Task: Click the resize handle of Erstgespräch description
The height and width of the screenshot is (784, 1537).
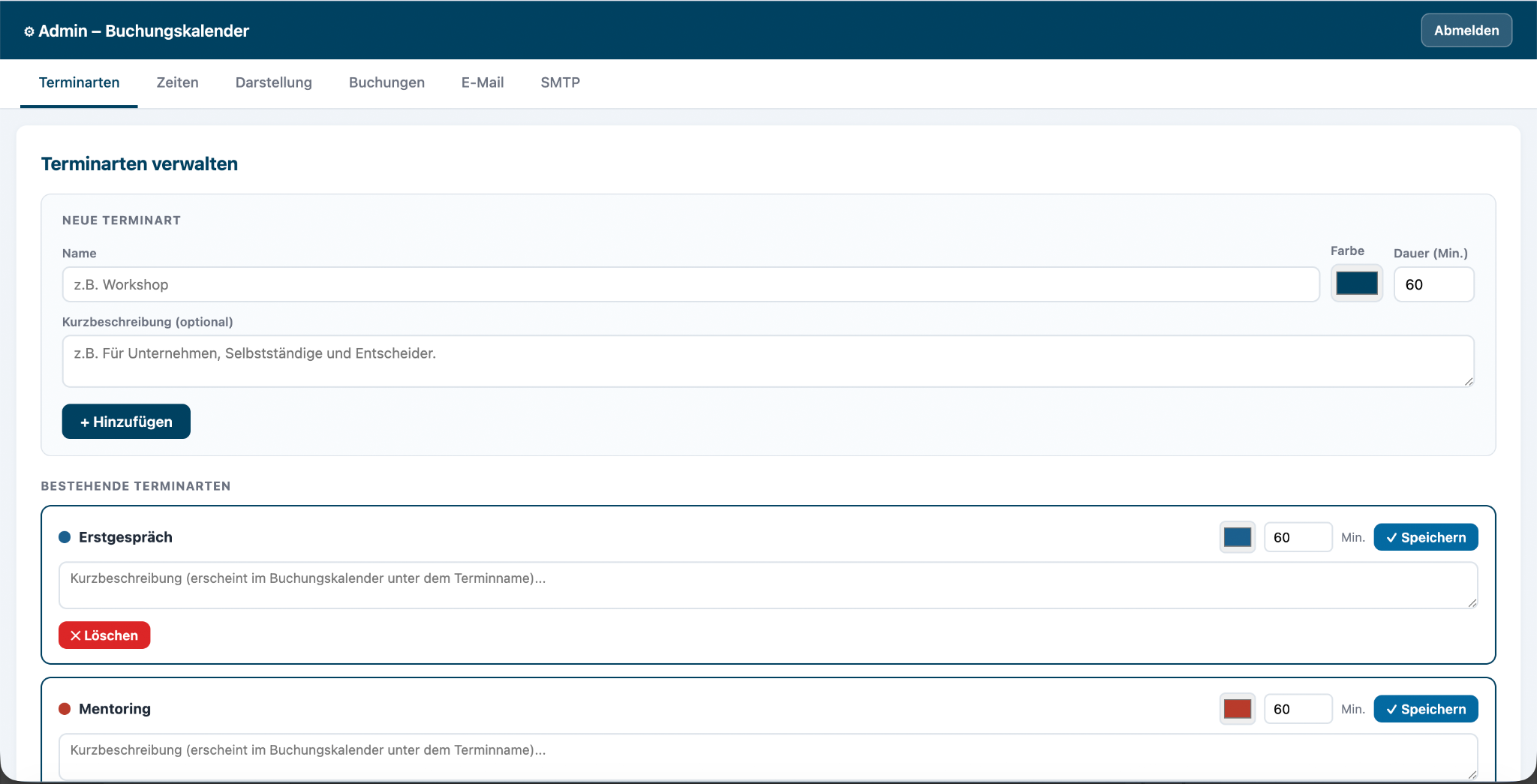Action: click(1472, 602)
